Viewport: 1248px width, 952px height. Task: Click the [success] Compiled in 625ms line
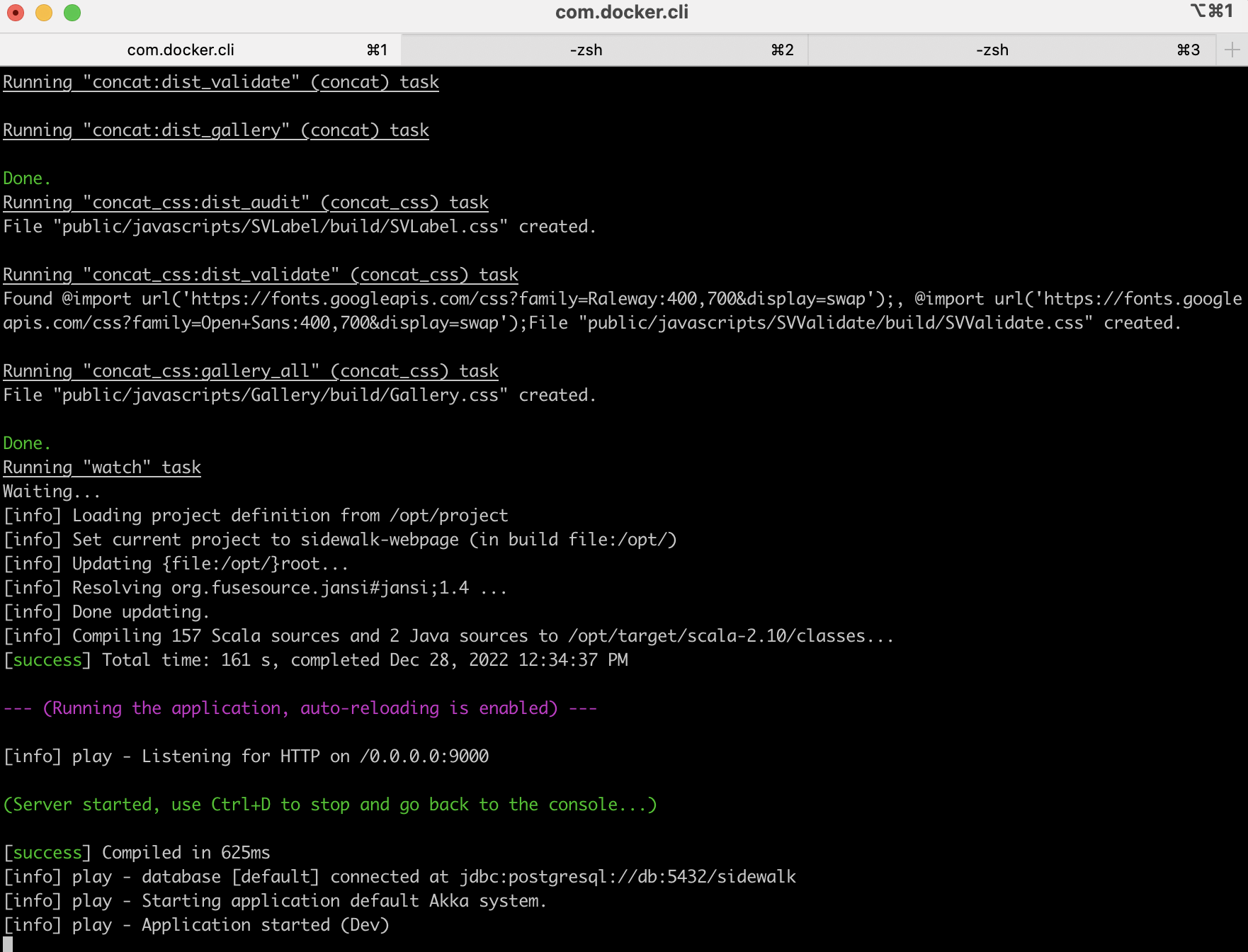coord(137,852)
